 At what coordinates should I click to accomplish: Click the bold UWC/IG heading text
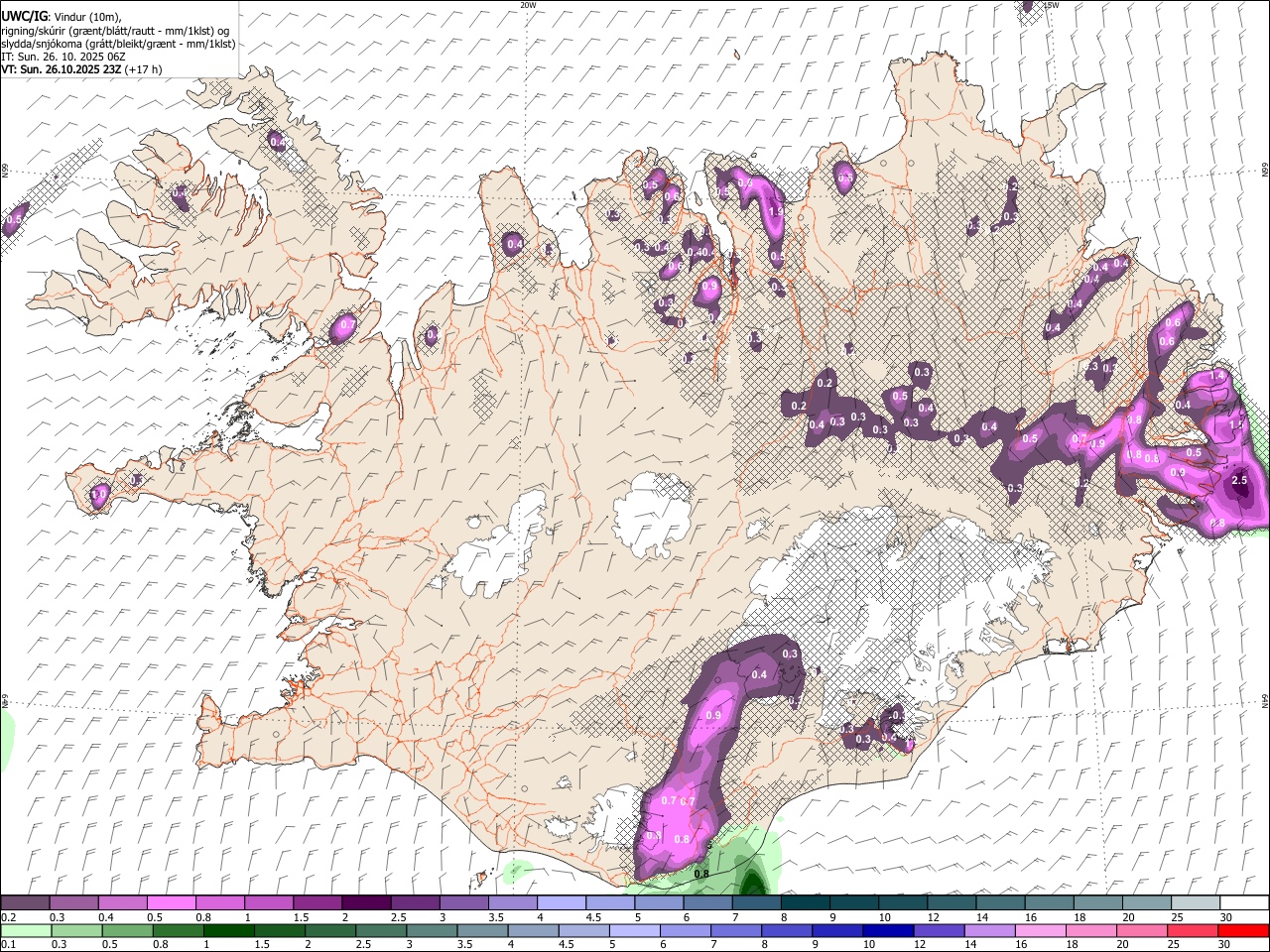click(x=24, y=16)
